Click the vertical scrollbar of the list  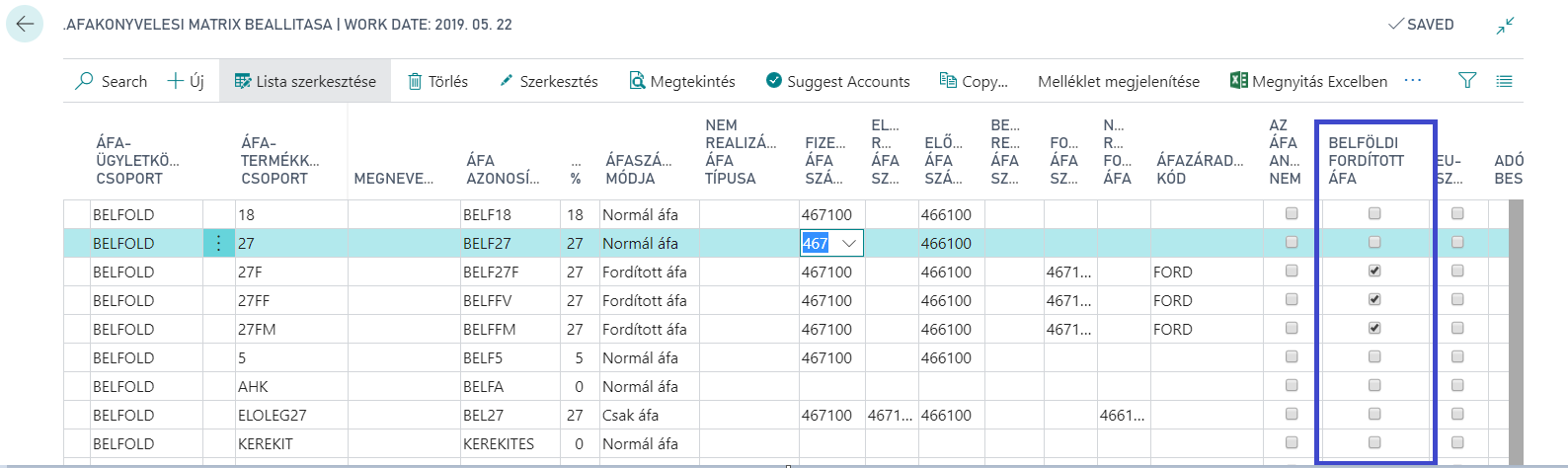tap(1517, 326)
